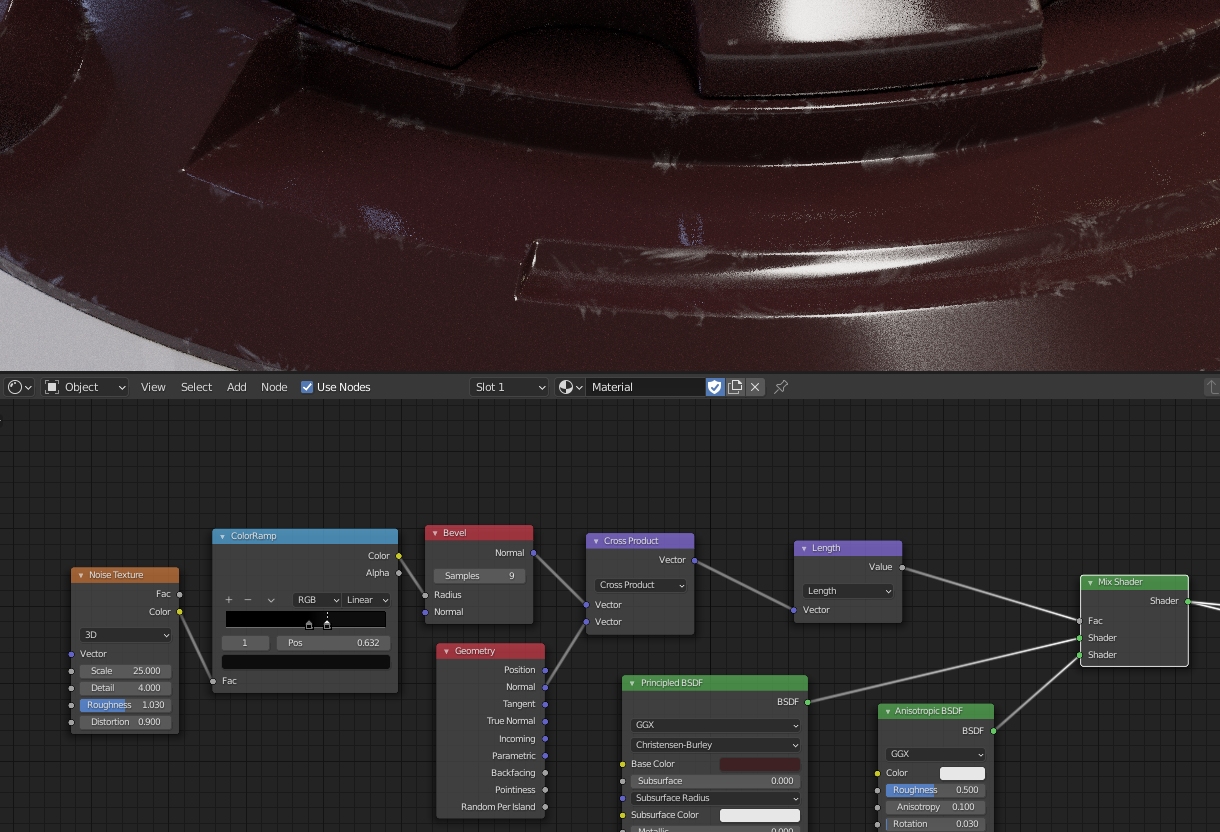Collapse the Noise Texture node

click(81, 575)
